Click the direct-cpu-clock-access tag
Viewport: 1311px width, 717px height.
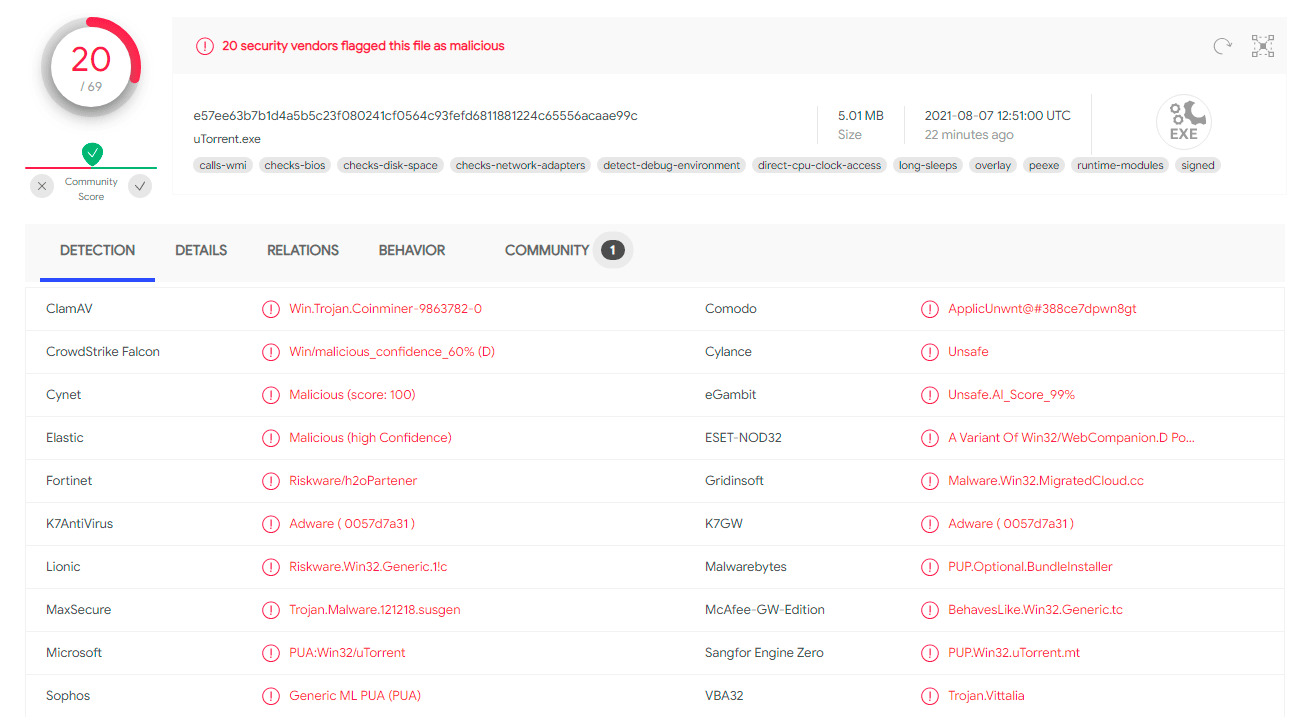click(x=820, y=165)
